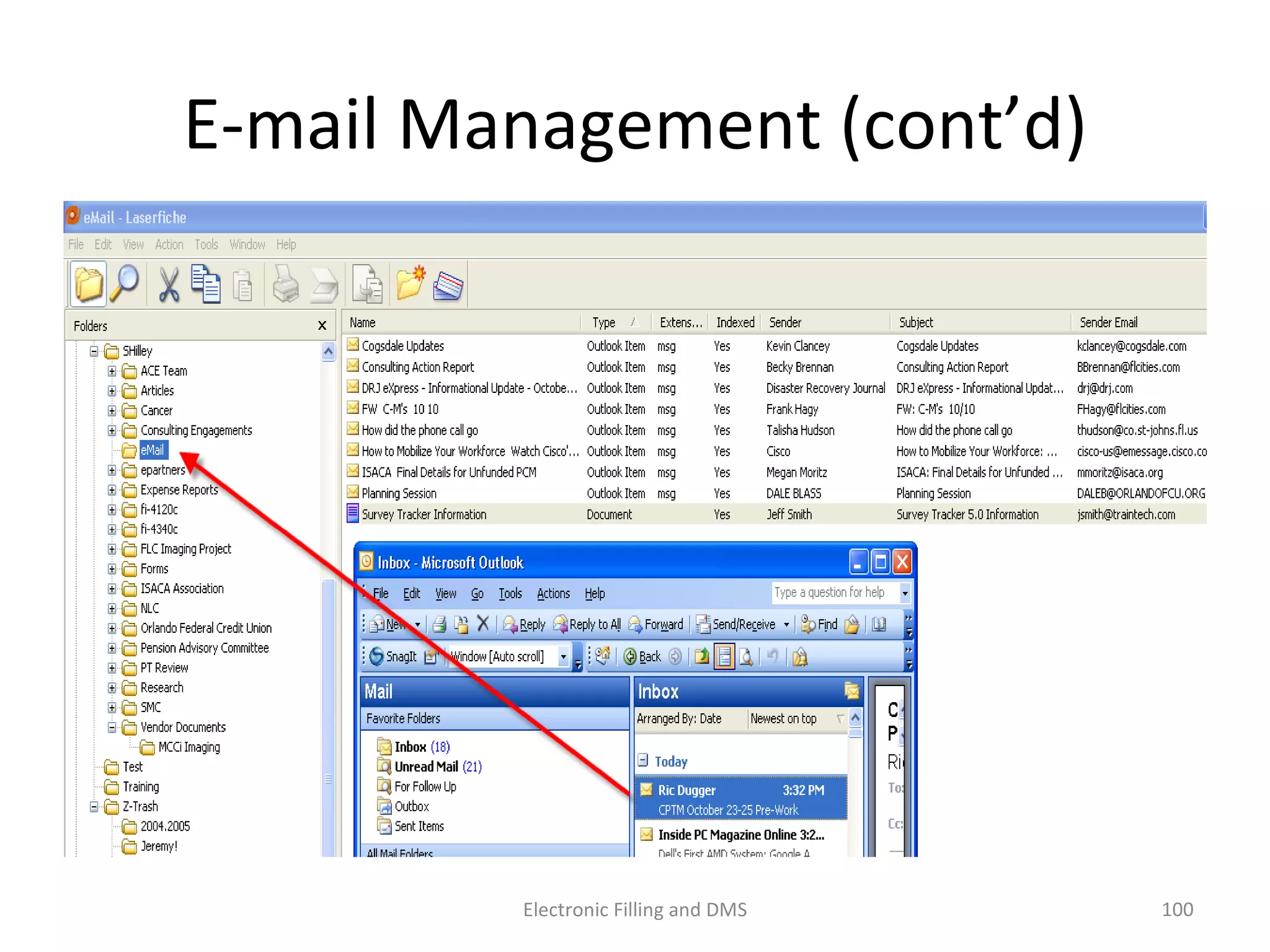Click the magnifying glass search icon
Image resolution: width=1270 pixels, height=952 pixels.
[x=125, y=284]
